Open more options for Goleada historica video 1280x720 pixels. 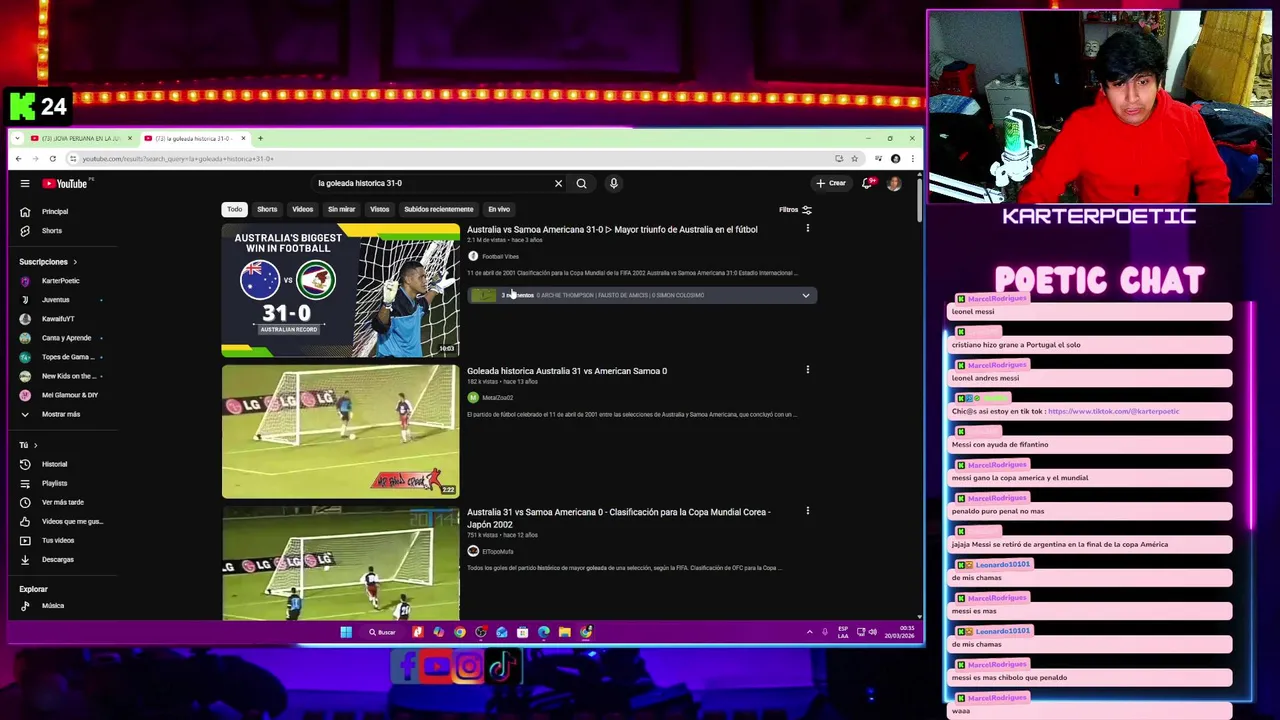pyautogui.click(x=807, y=369)
